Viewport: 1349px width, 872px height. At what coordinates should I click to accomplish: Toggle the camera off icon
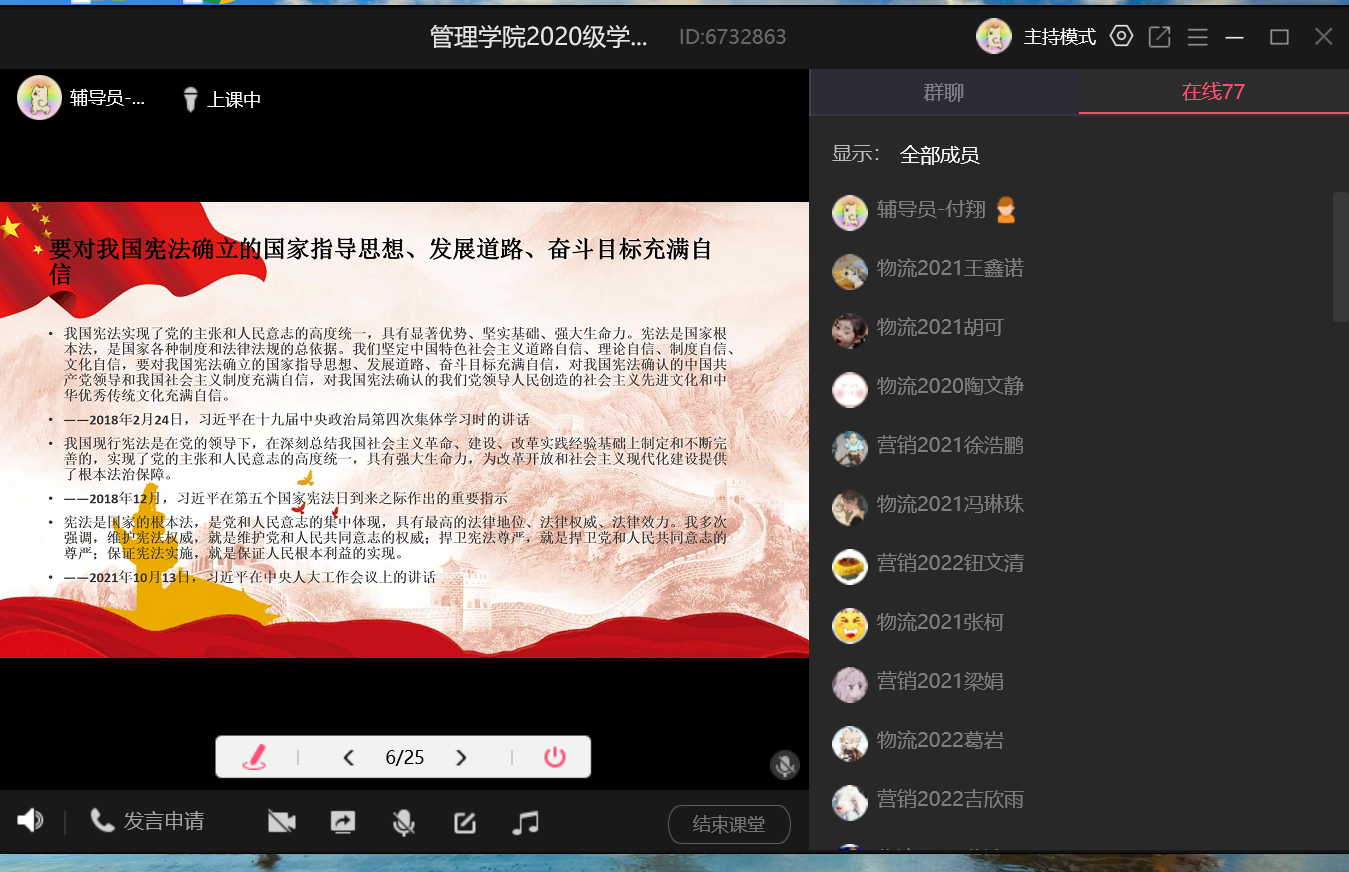[282, 822]
